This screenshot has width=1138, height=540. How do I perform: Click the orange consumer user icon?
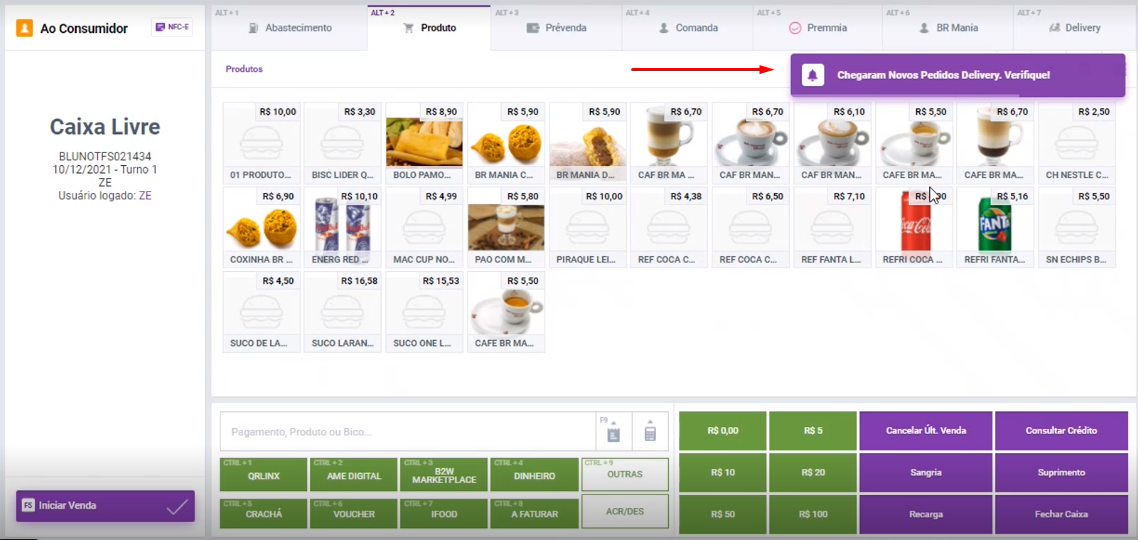(25, 28)
